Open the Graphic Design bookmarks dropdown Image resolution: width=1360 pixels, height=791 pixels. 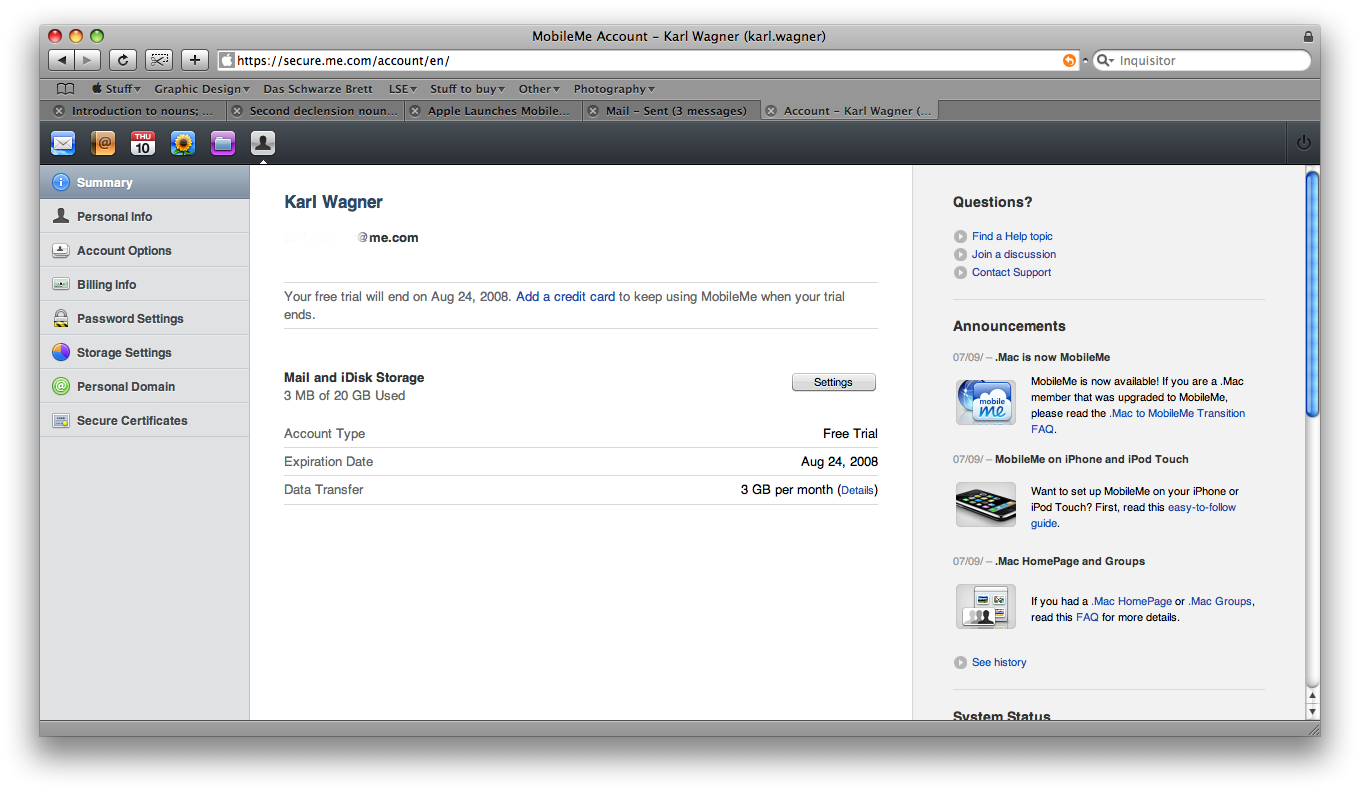click(x=202, y=89)
